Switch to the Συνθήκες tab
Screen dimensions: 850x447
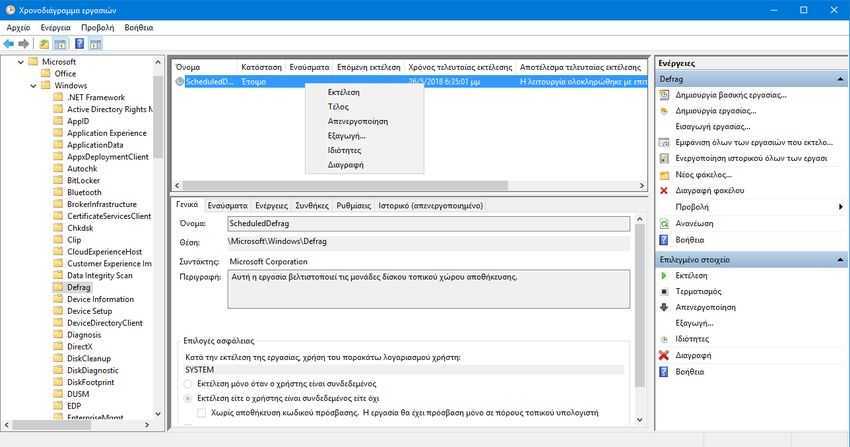pos(312,205)
